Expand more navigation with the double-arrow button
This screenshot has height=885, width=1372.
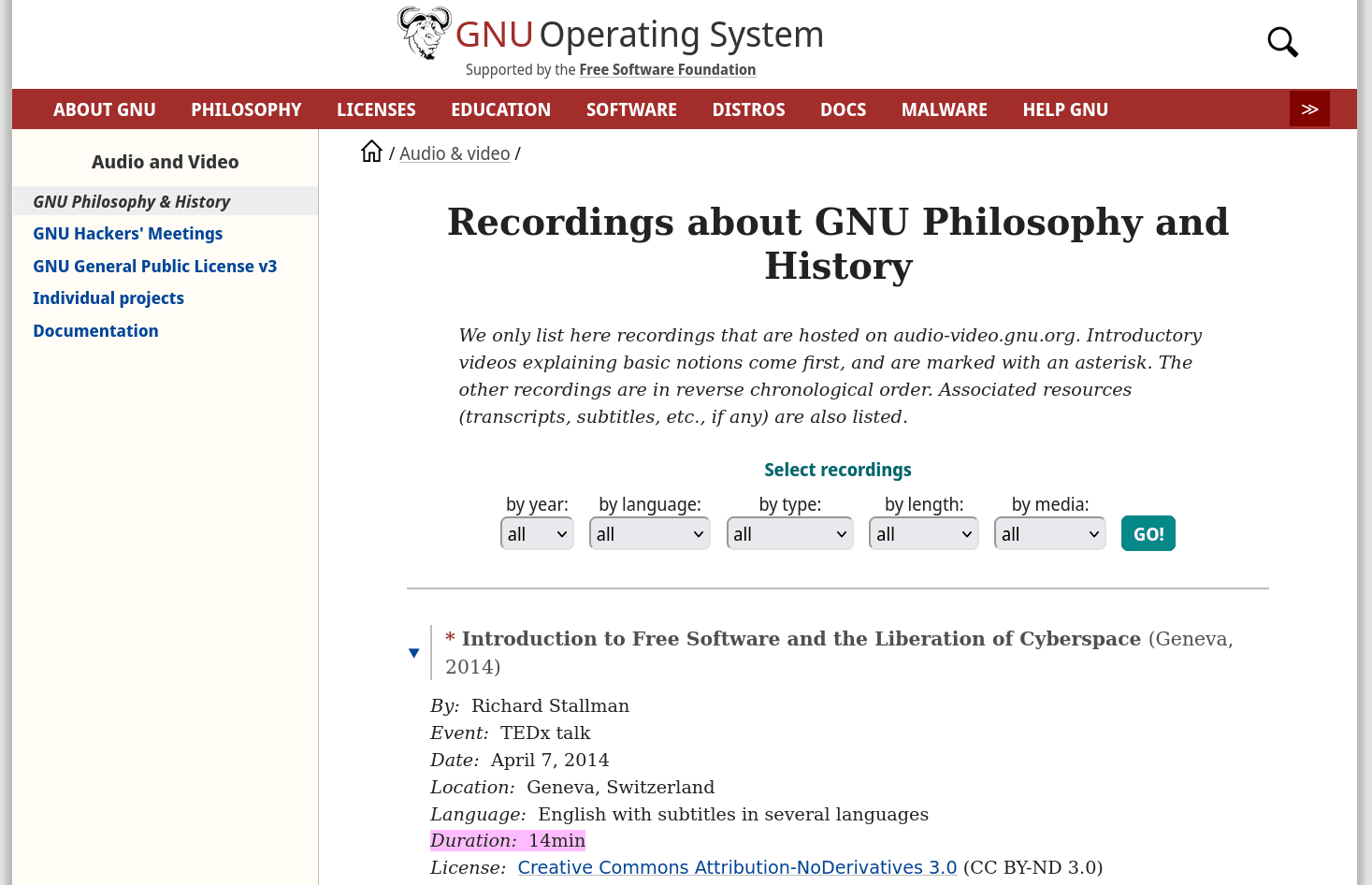(x=1309, y=109)
